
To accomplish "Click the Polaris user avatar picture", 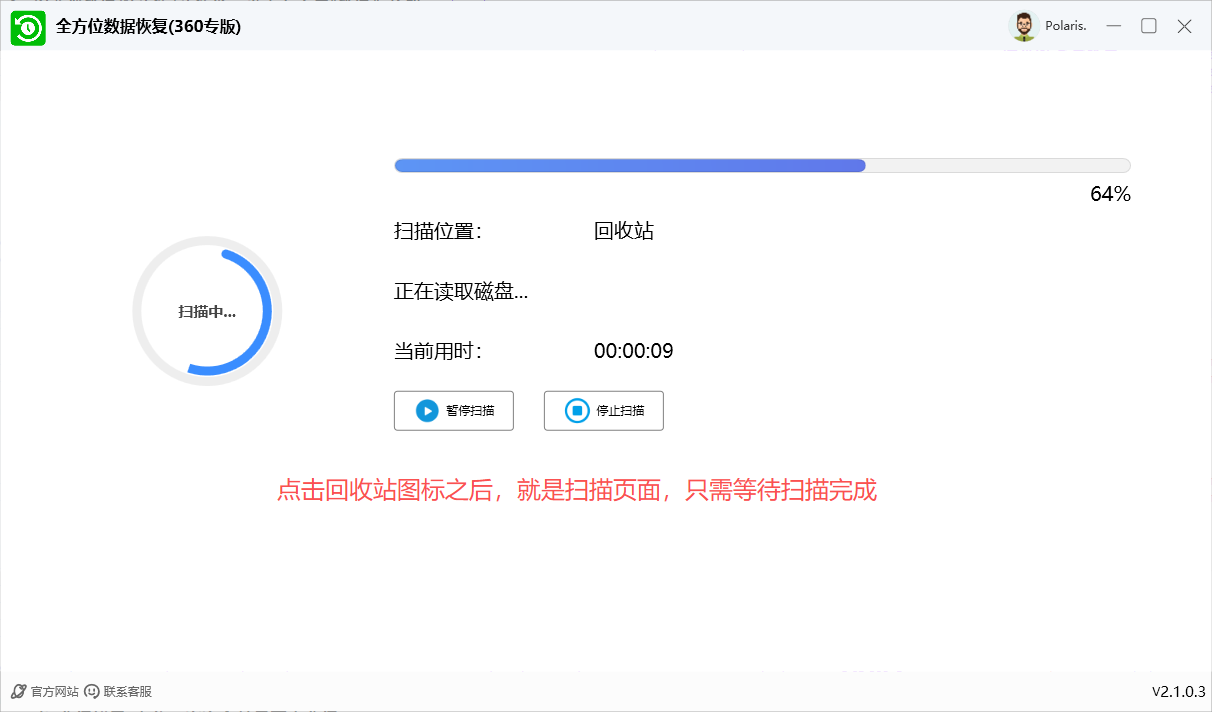I will 1024,26.
